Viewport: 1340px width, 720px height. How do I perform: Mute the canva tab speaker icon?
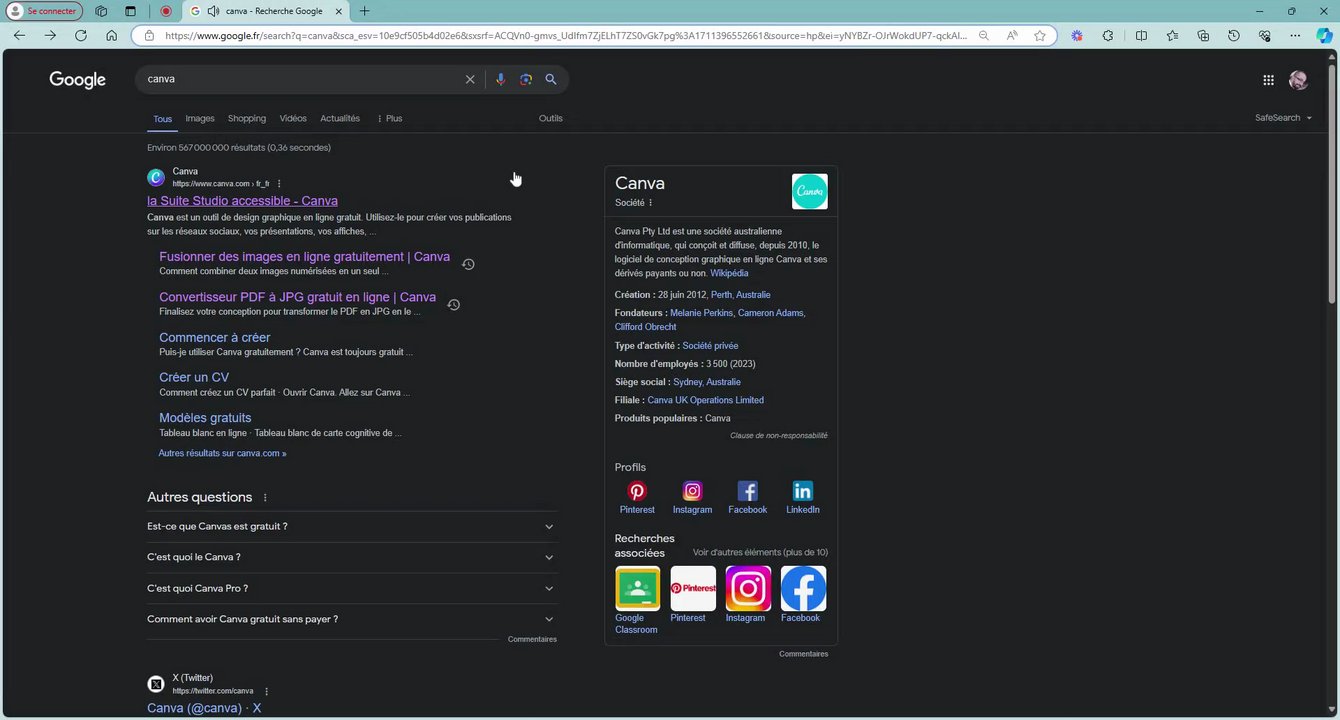click(213, 11)
